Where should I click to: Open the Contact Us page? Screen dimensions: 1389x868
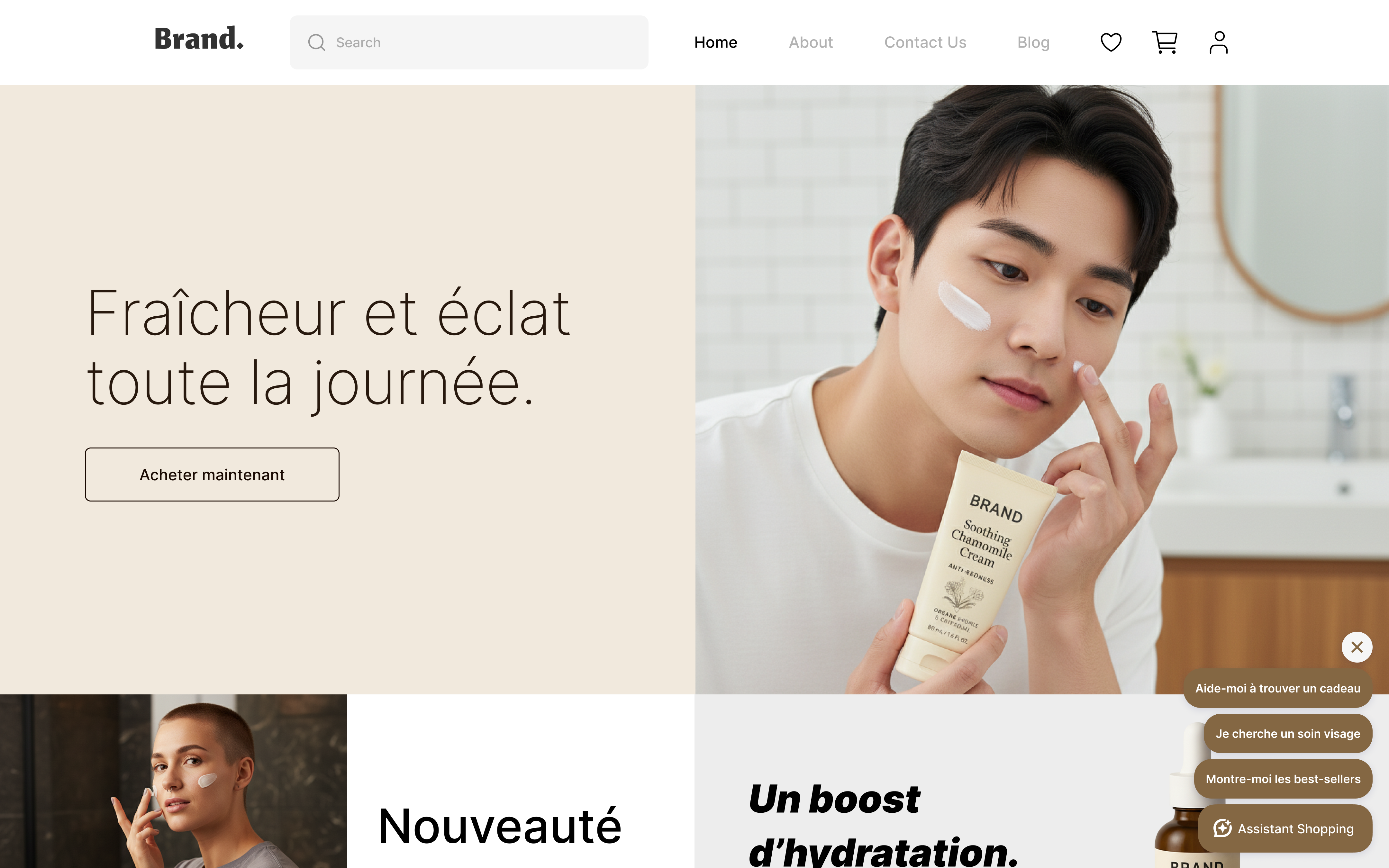[925, 42]
